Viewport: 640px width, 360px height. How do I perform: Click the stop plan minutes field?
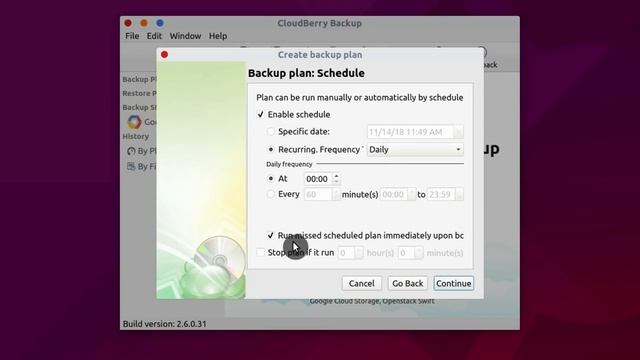(x=406, y=253)
